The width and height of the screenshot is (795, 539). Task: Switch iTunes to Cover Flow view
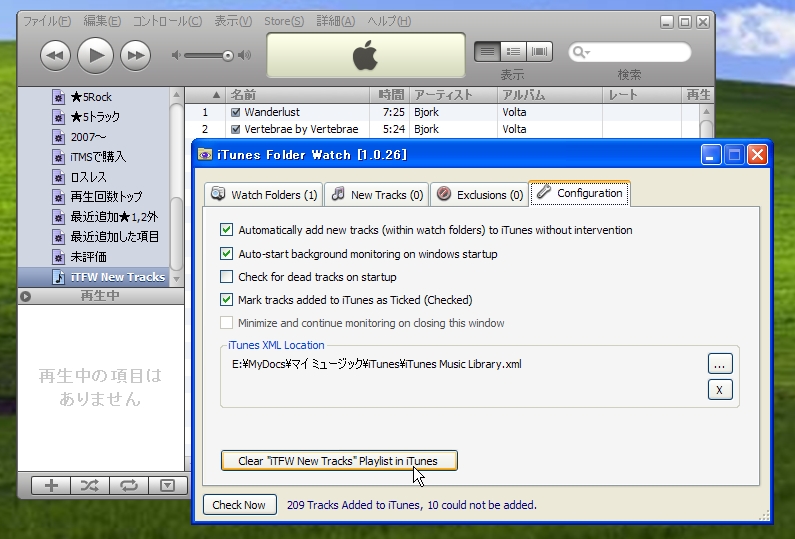point(539,52)
